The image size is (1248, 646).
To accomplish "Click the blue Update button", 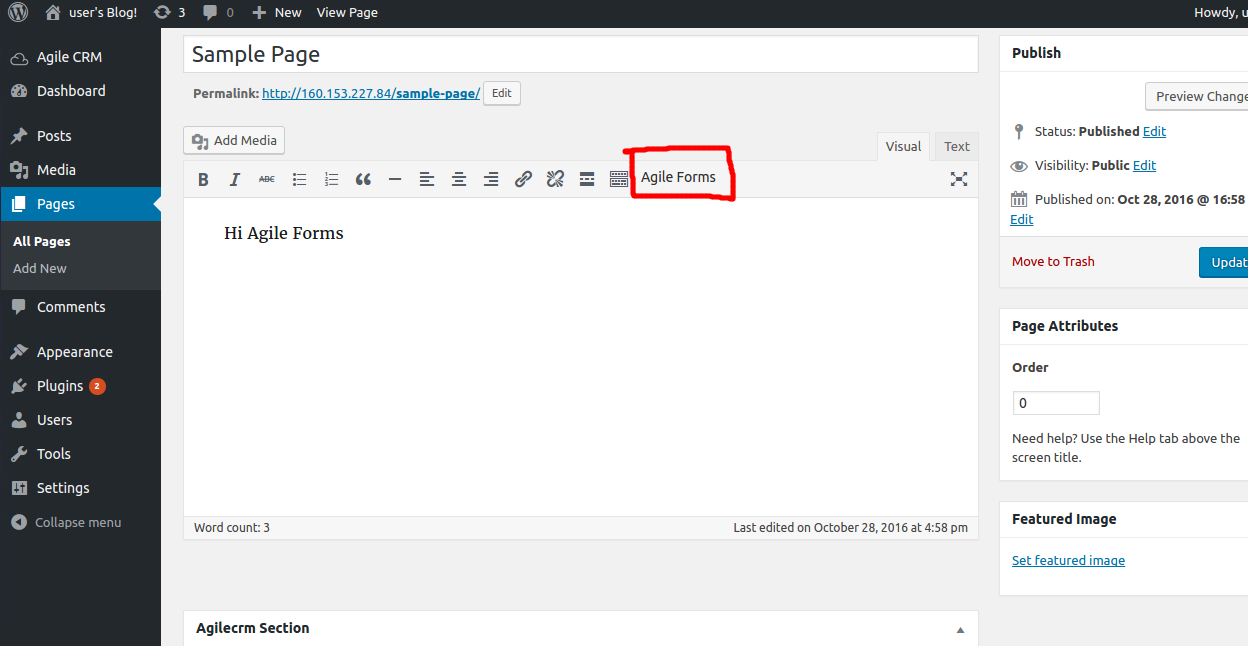I will [x=1224, y=262].
